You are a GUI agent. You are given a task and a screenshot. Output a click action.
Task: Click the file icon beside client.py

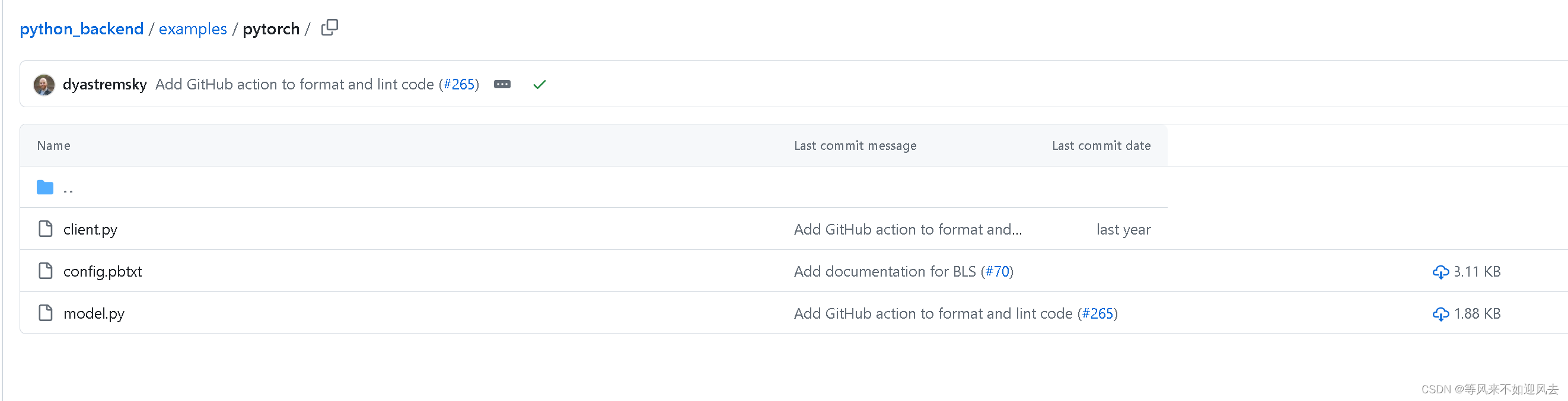[45, 229]
